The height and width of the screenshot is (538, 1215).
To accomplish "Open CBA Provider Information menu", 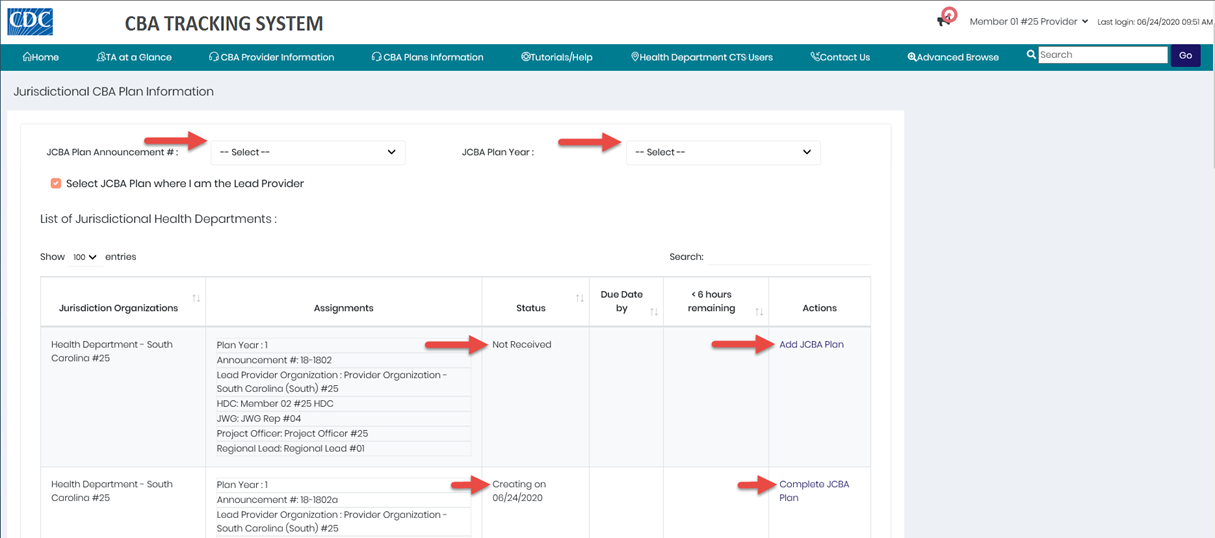I will (271, 57).
